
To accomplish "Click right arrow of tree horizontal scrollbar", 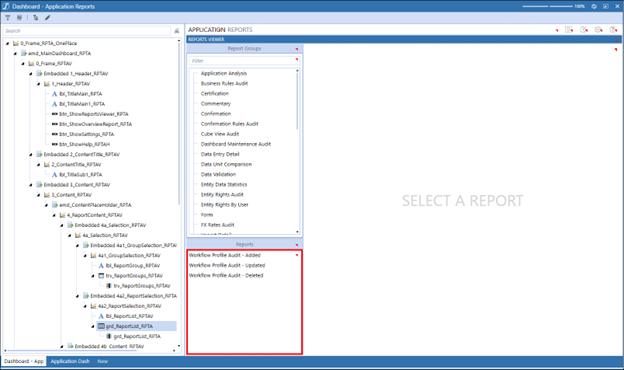I will [x=174, y=351].
